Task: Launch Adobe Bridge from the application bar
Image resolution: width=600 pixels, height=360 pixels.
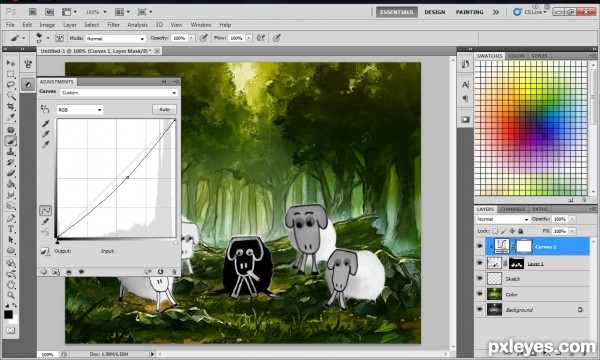Action: [33, 12]
